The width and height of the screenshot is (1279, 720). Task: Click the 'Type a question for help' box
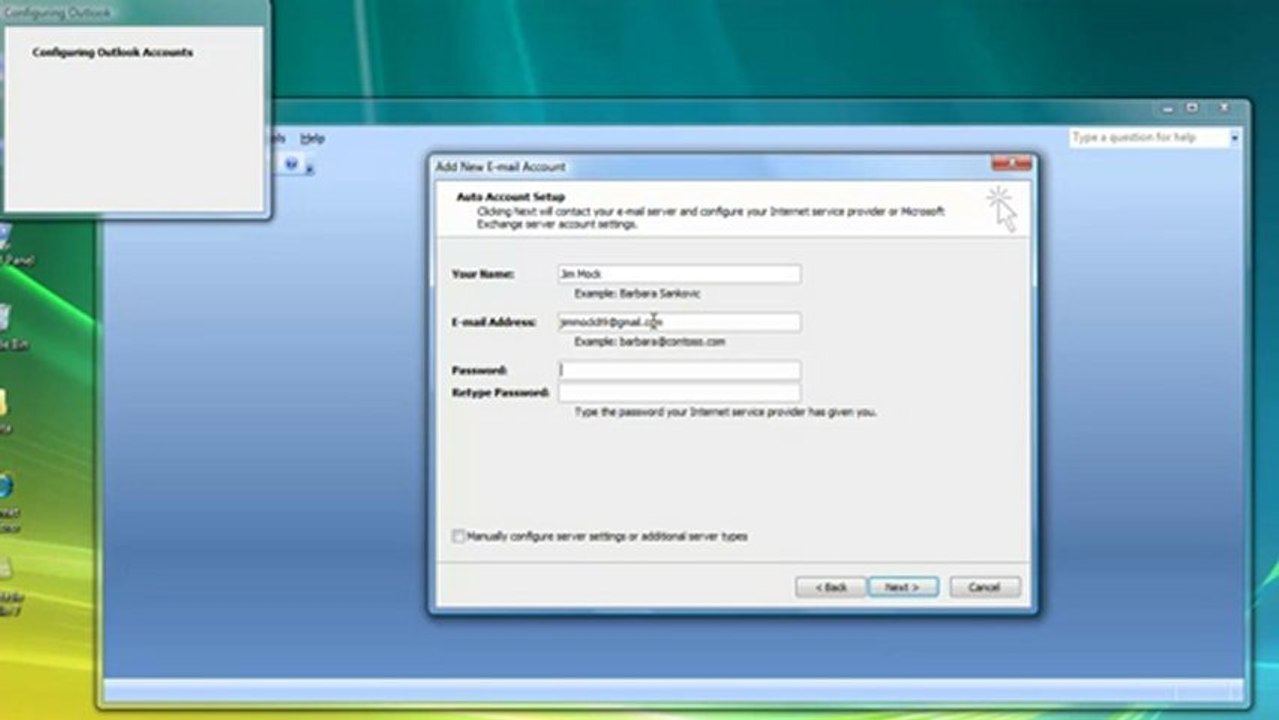[x=1148, y=137]
